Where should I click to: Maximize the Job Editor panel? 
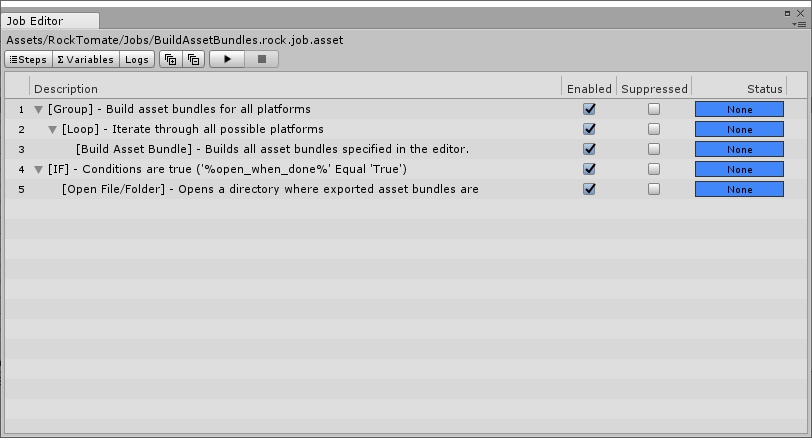(x=786, y=13)
